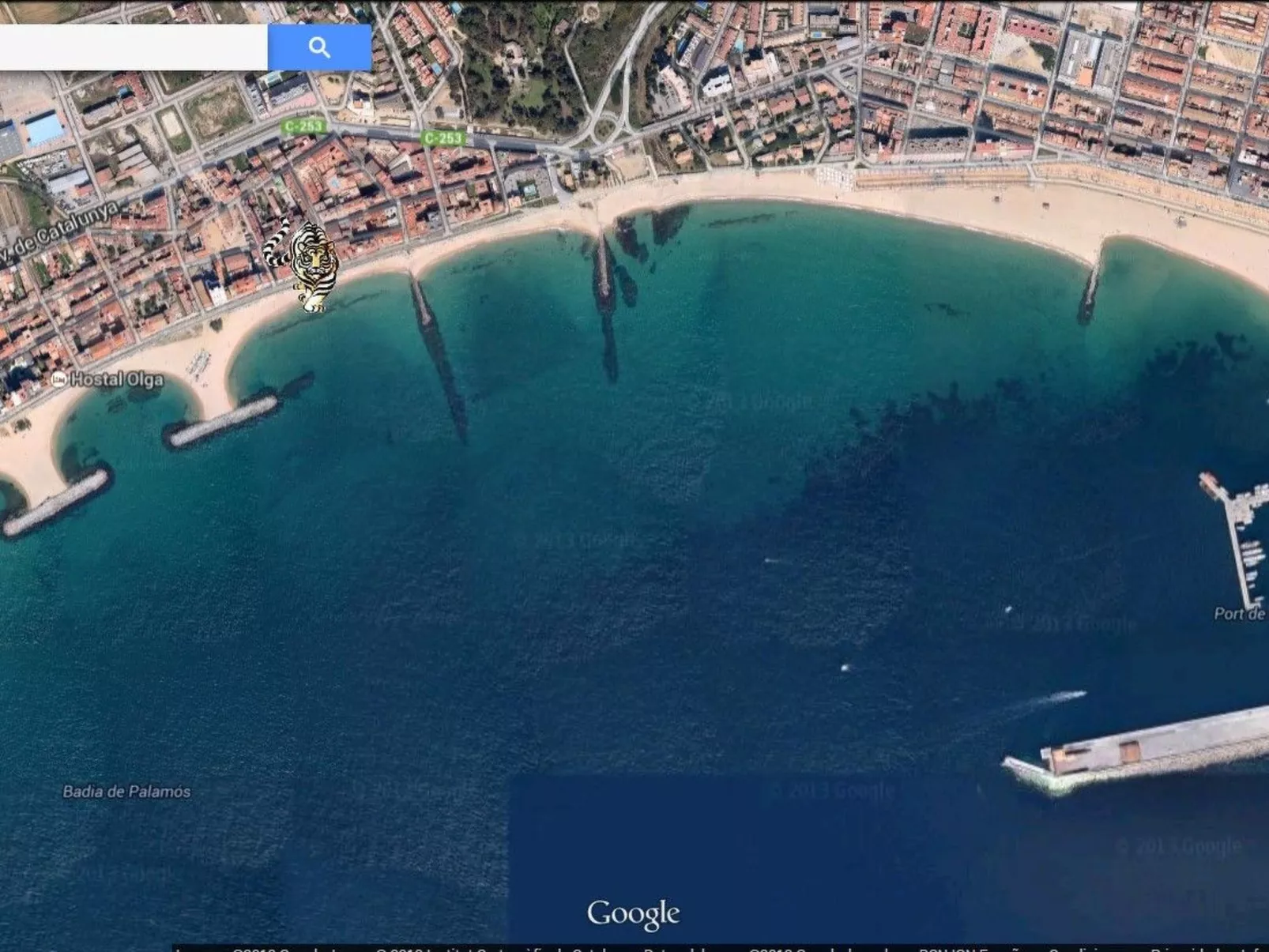Click the Hostal Olga hotel icon
Viewport: 1269px width, 952px height.
coord(58,379)
